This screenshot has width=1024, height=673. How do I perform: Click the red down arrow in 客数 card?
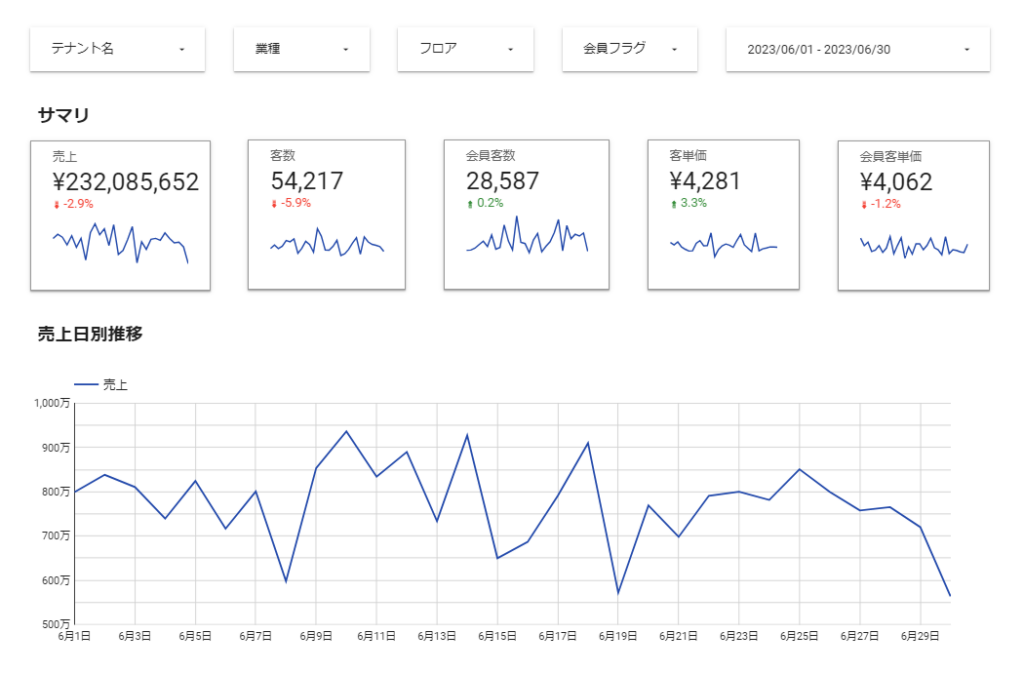tap(274, 204)
